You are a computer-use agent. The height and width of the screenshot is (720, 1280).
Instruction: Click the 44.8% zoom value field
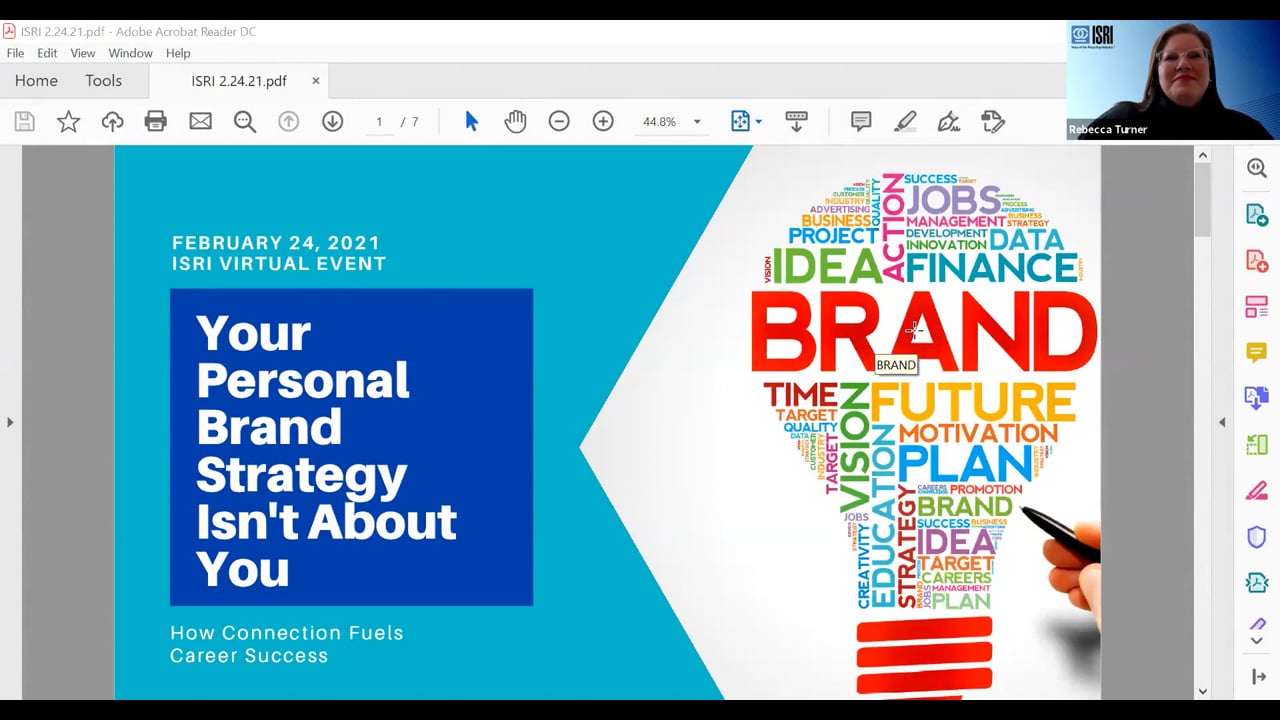pos(660,122)
